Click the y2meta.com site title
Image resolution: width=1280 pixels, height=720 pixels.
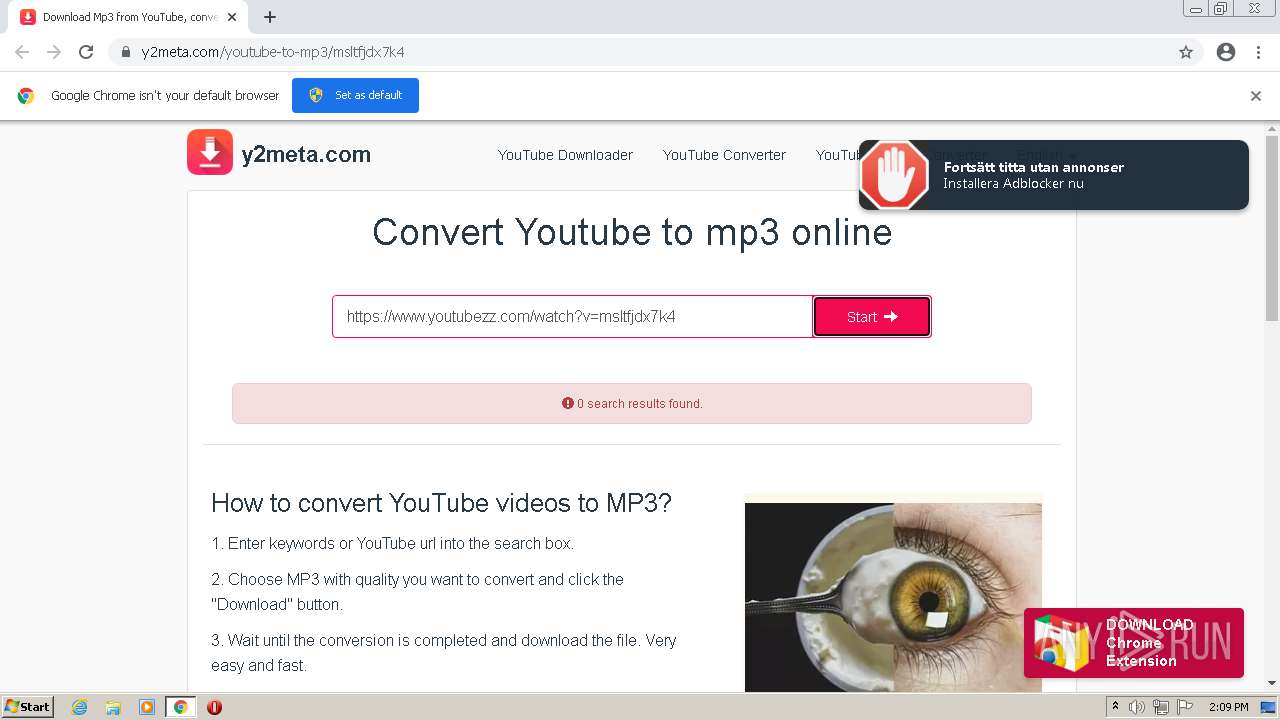point(306,154)
